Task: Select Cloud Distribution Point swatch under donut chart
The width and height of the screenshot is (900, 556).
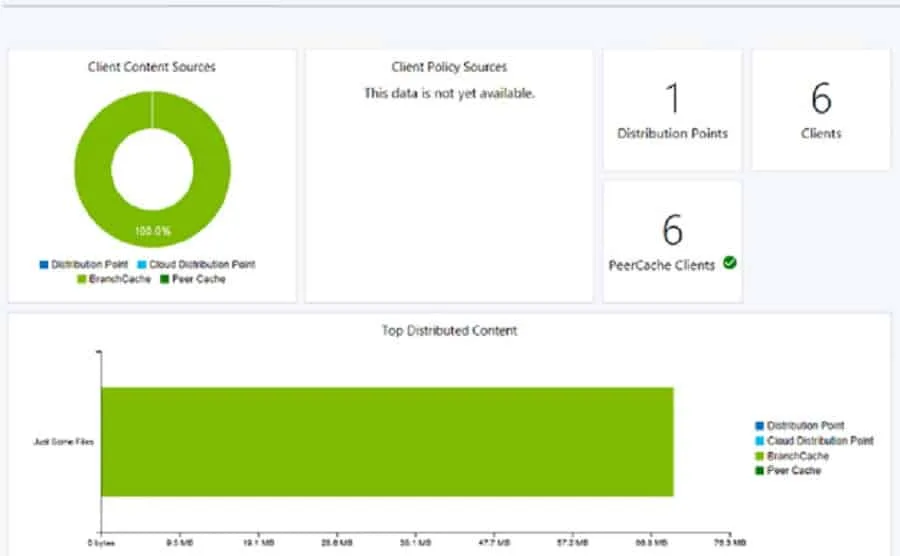Action: pos(143,265)
